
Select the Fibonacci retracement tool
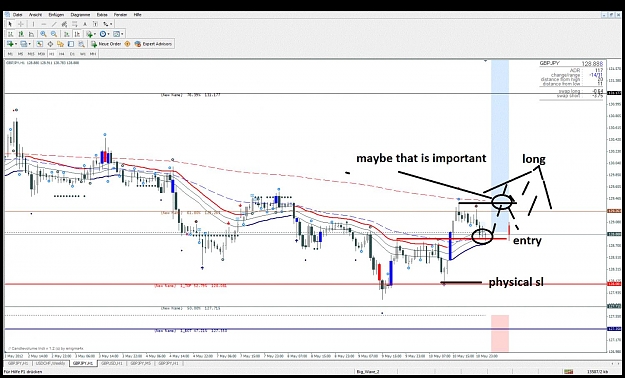75,24
